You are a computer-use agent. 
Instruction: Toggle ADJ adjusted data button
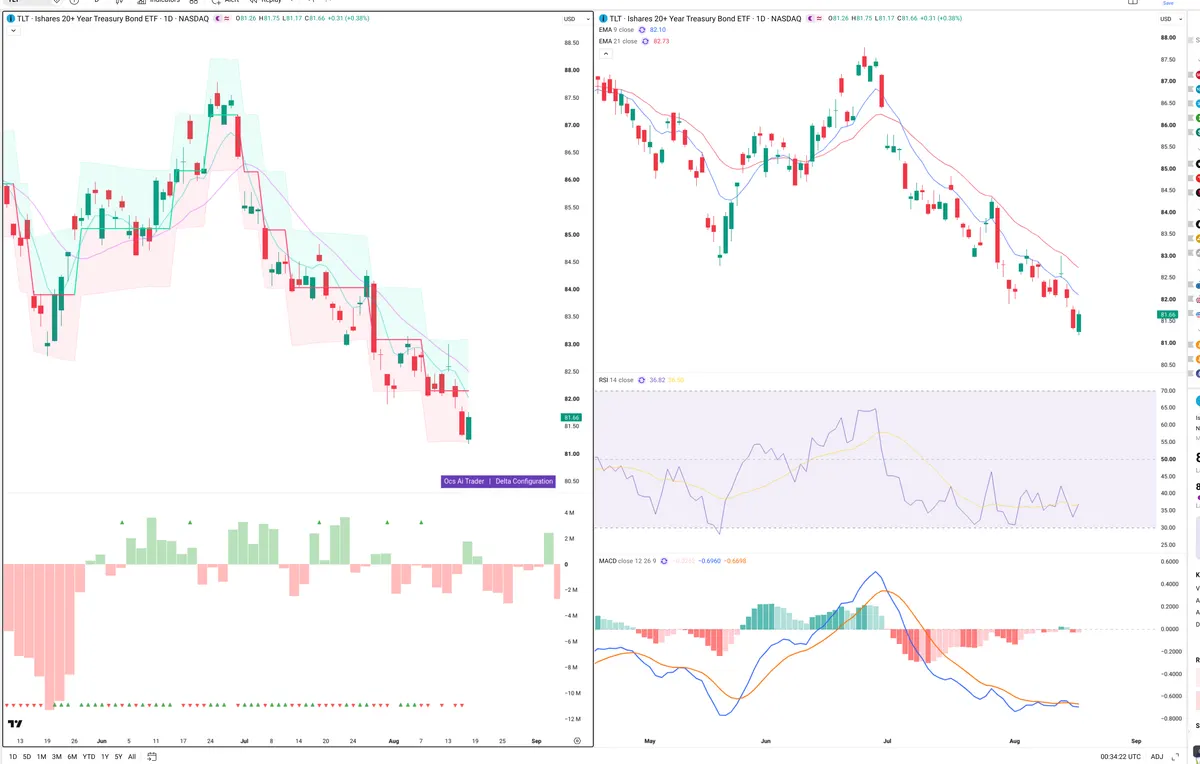[1157, 756]
